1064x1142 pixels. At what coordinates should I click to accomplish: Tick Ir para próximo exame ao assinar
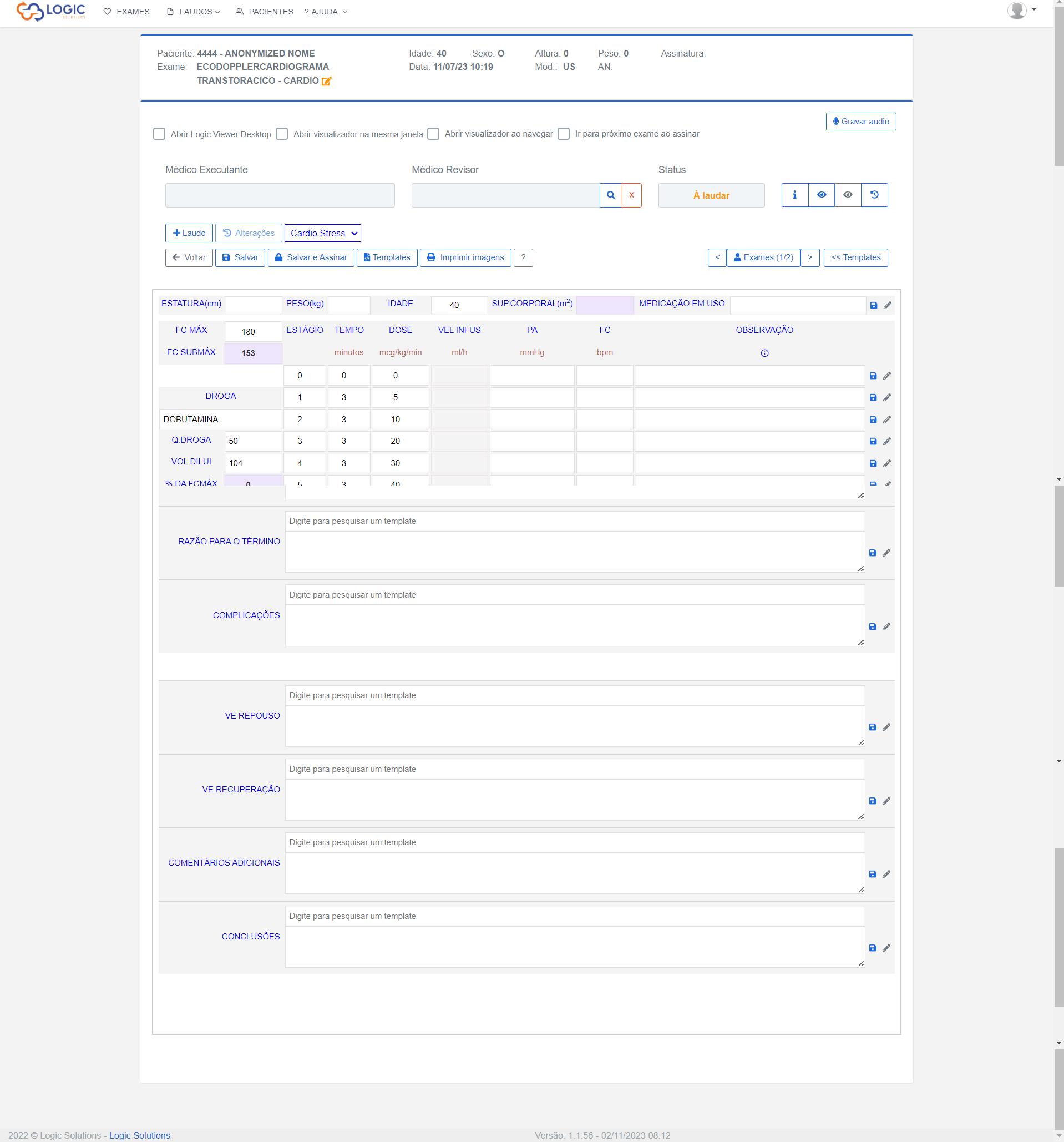564,134
